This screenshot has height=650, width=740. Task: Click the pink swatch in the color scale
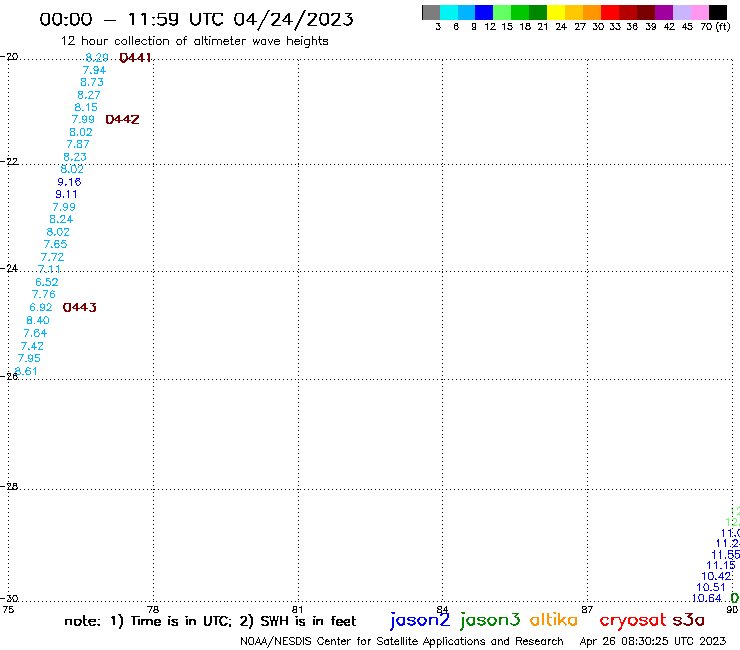(x=700, y=12)
